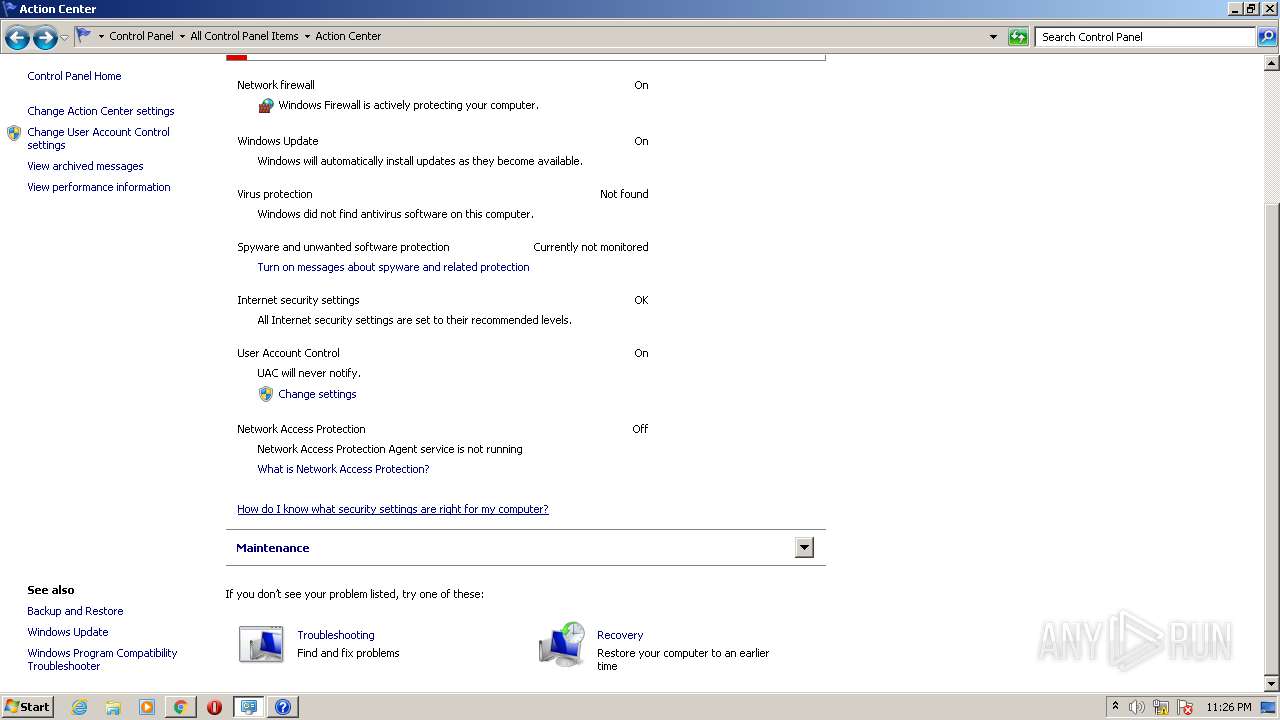Click the Recovery computer icon
Image resolution: width=1280 pixels, height=720 pixels.
[562, 644]
